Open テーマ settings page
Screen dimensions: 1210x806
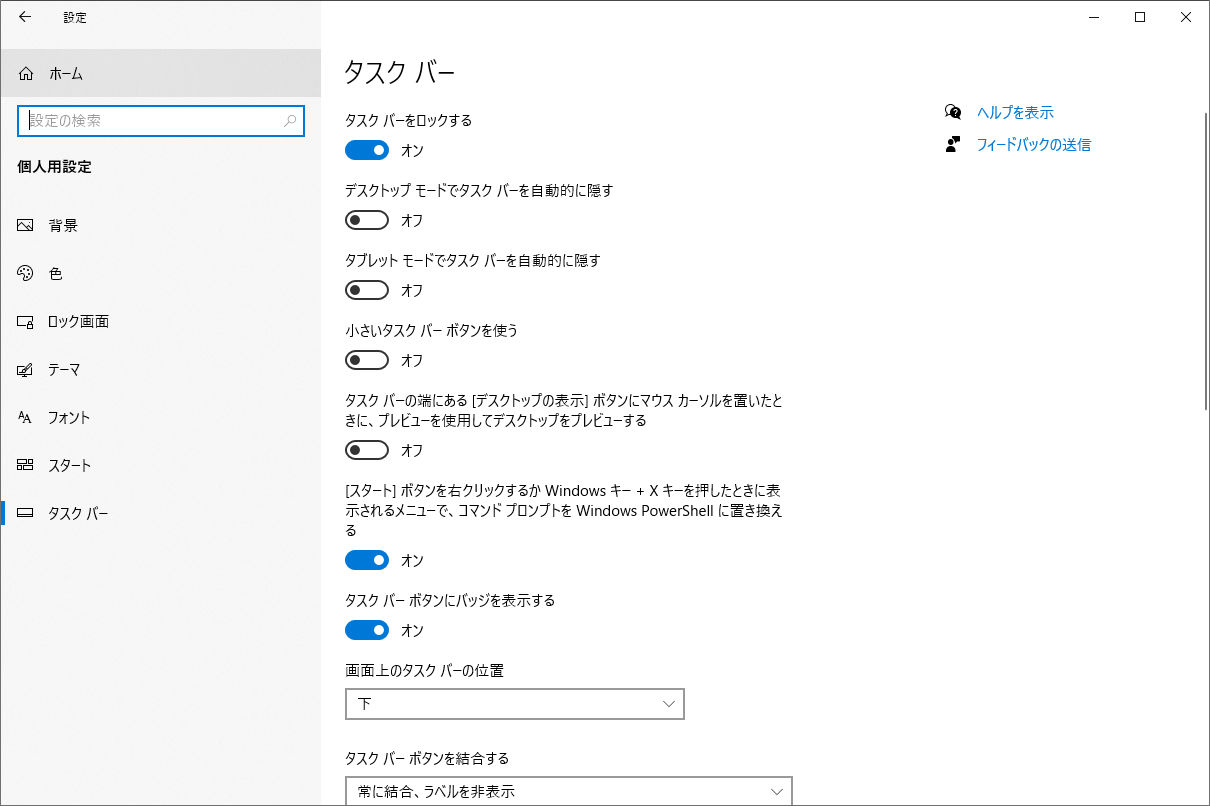(160, 370)
